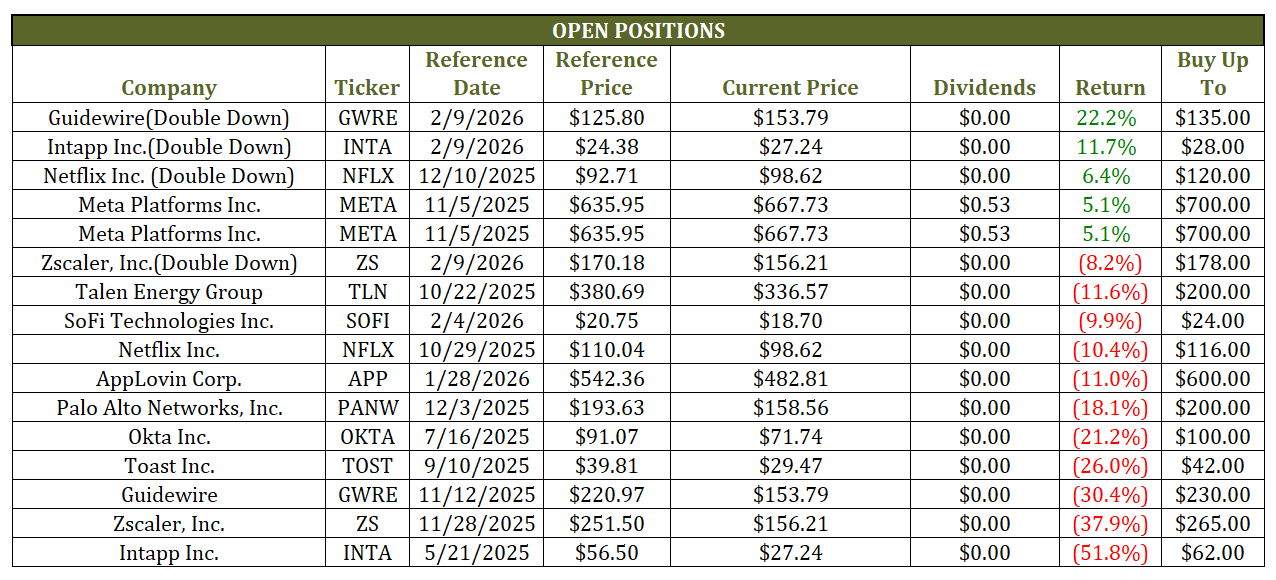Select the Buy Up To header
The image size is (1276, 580).
tap(1212, 74)
